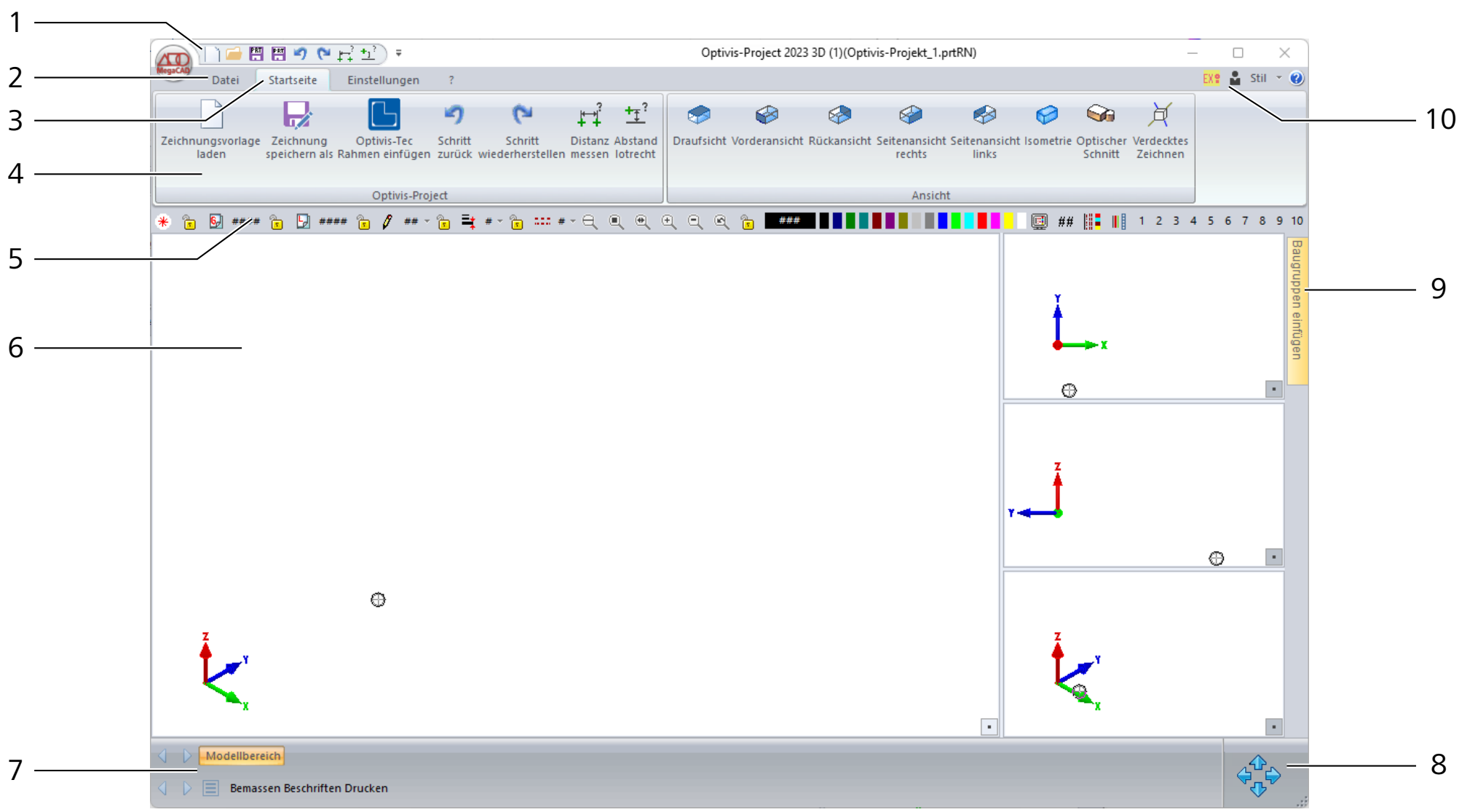Click the zoom-in magnifier with plus sign
Image resolution: width=1459 pixels, height=812 pixels.
coord(668,221)
